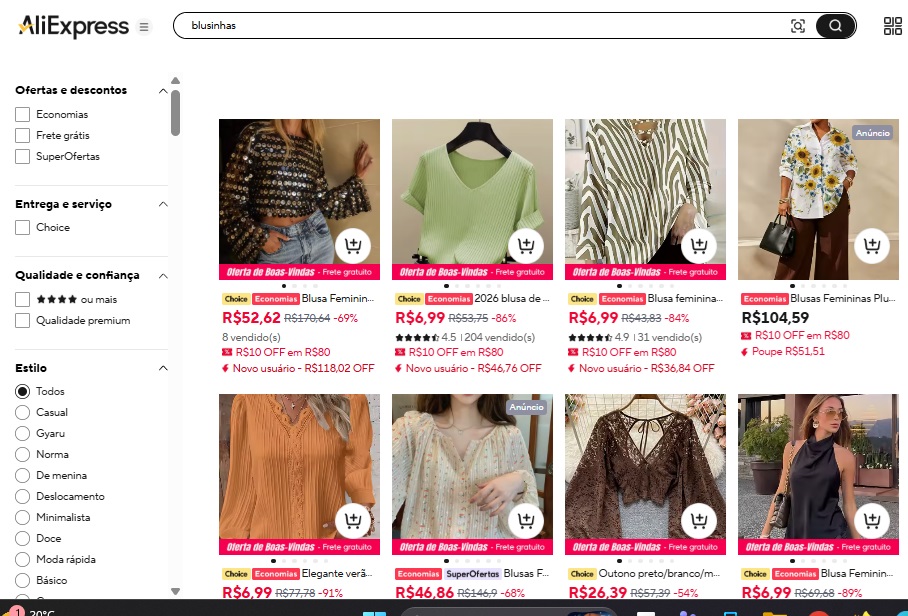Check the Choice delivery filter

tap(23, 228)
